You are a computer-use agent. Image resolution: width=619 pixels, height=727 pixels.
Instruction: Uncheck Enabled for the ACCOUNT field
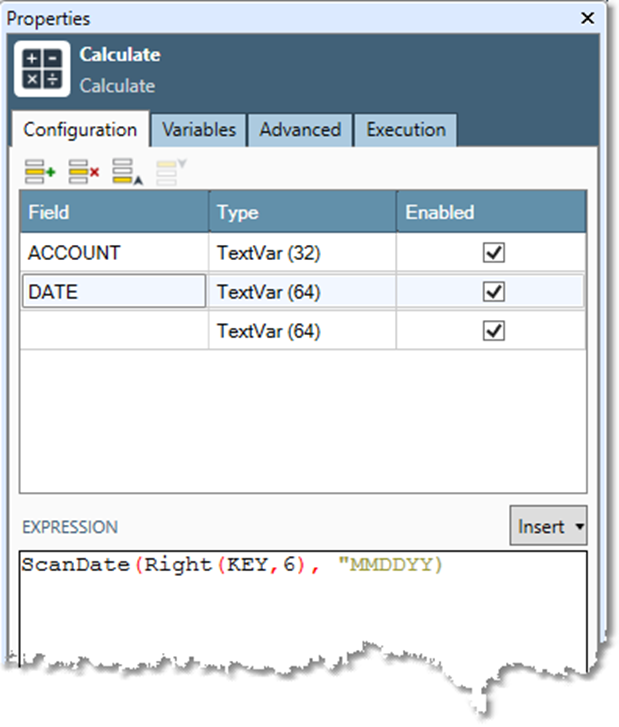492,253
